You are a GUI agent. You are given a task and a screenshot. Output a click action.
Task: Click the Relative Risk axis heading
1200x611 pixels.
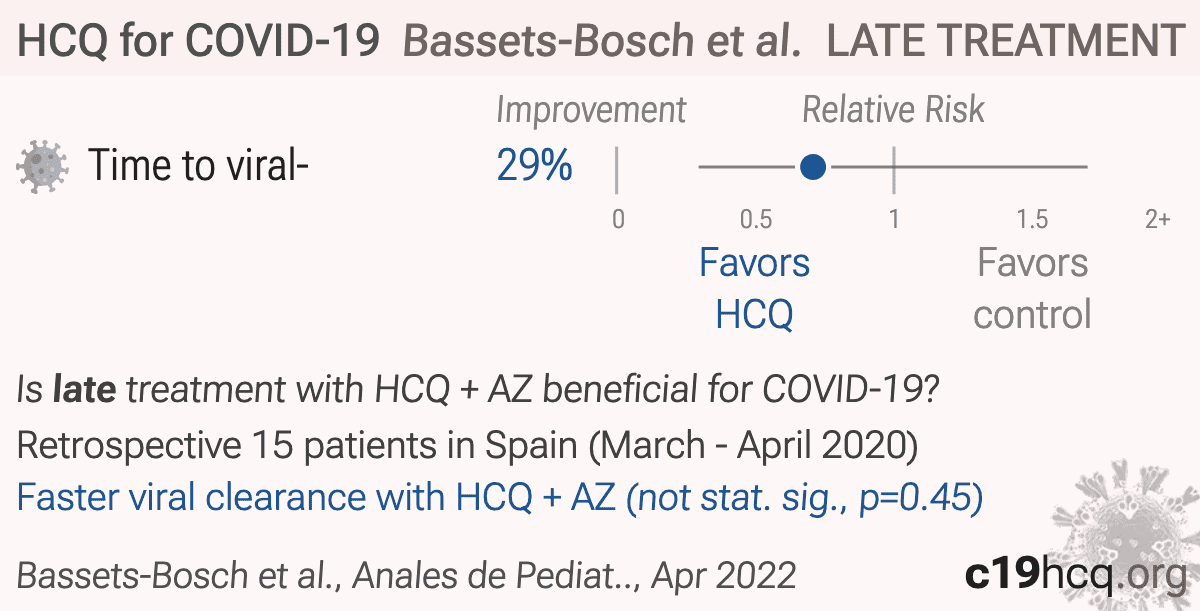894,109
